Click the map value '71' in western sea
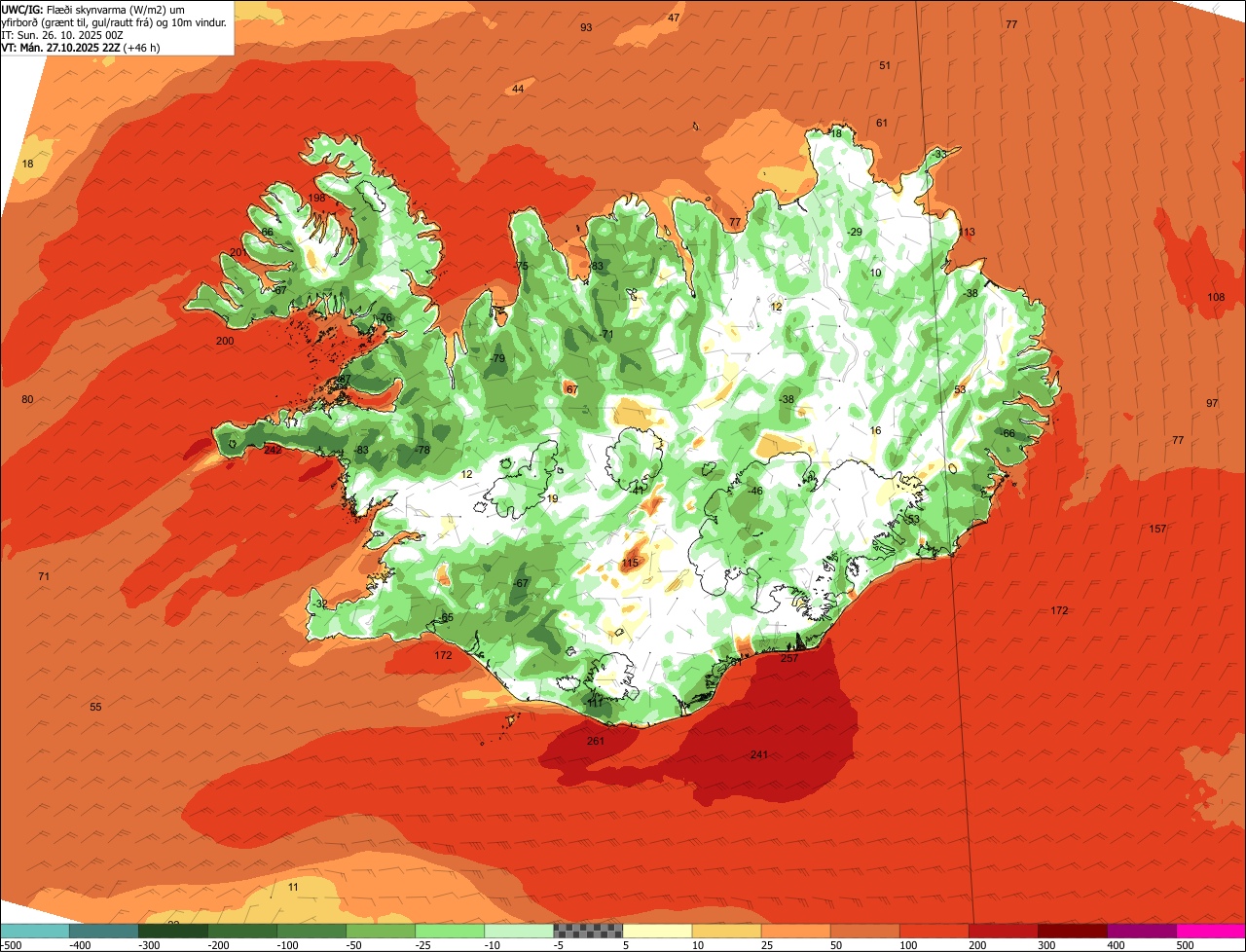Screen dimensions: 1246x952 (44, 576)
